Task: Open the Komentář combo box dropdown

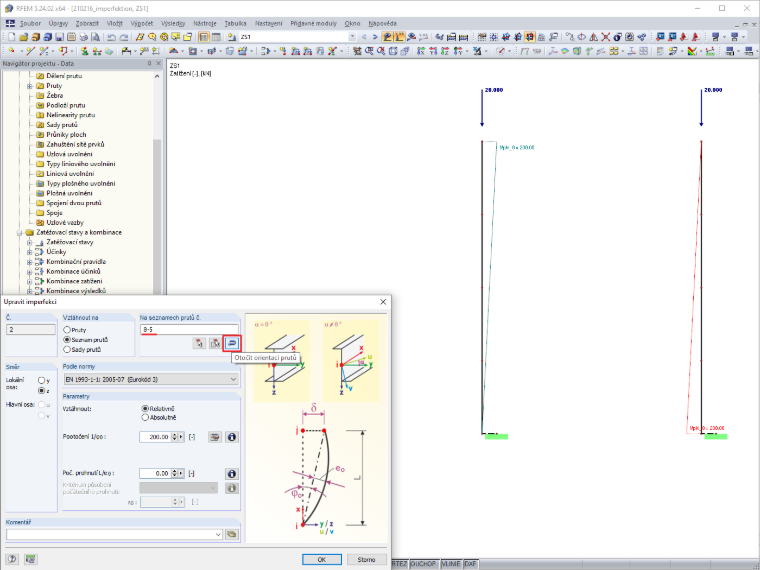Action: point(218,534)
